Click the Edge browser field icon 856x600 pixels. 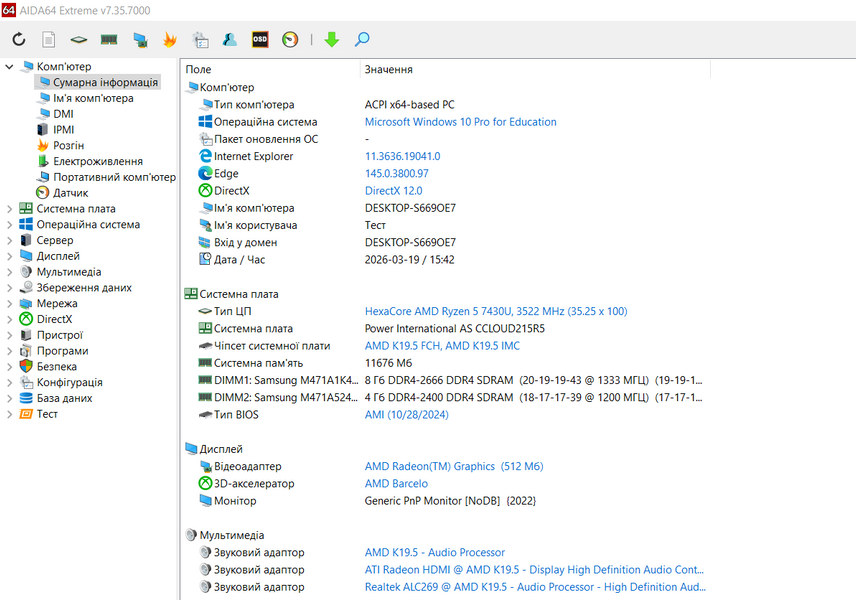[x=205, y=174]
